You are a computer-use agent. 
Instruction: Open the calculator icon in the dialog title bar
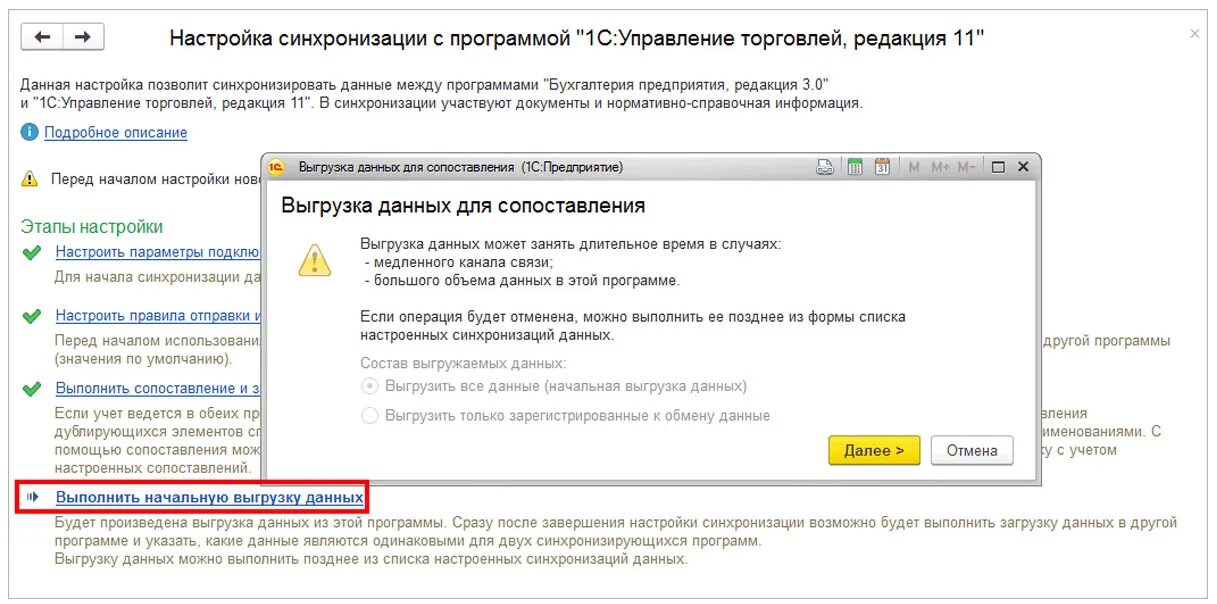855,167
